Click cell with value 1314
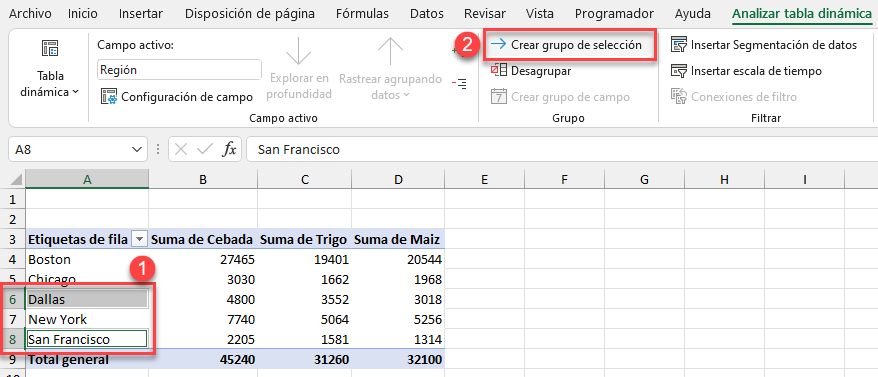Image resolution: width=878 pixels, height=377 pixels. (x=398, y=339)
